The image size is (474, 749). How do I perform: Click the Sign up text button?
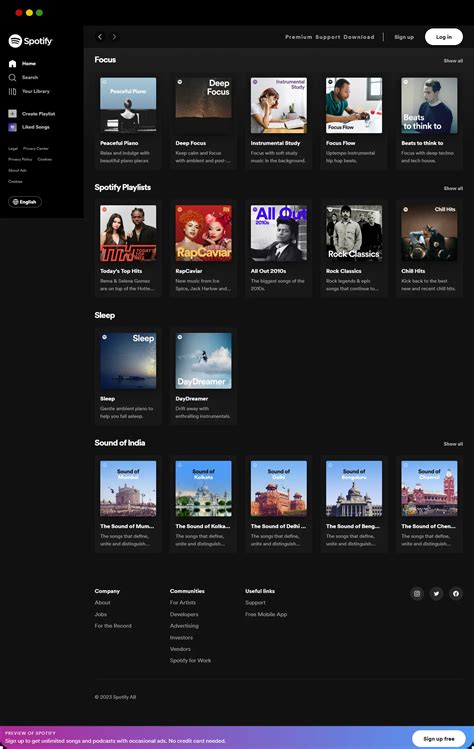point(404,37)
